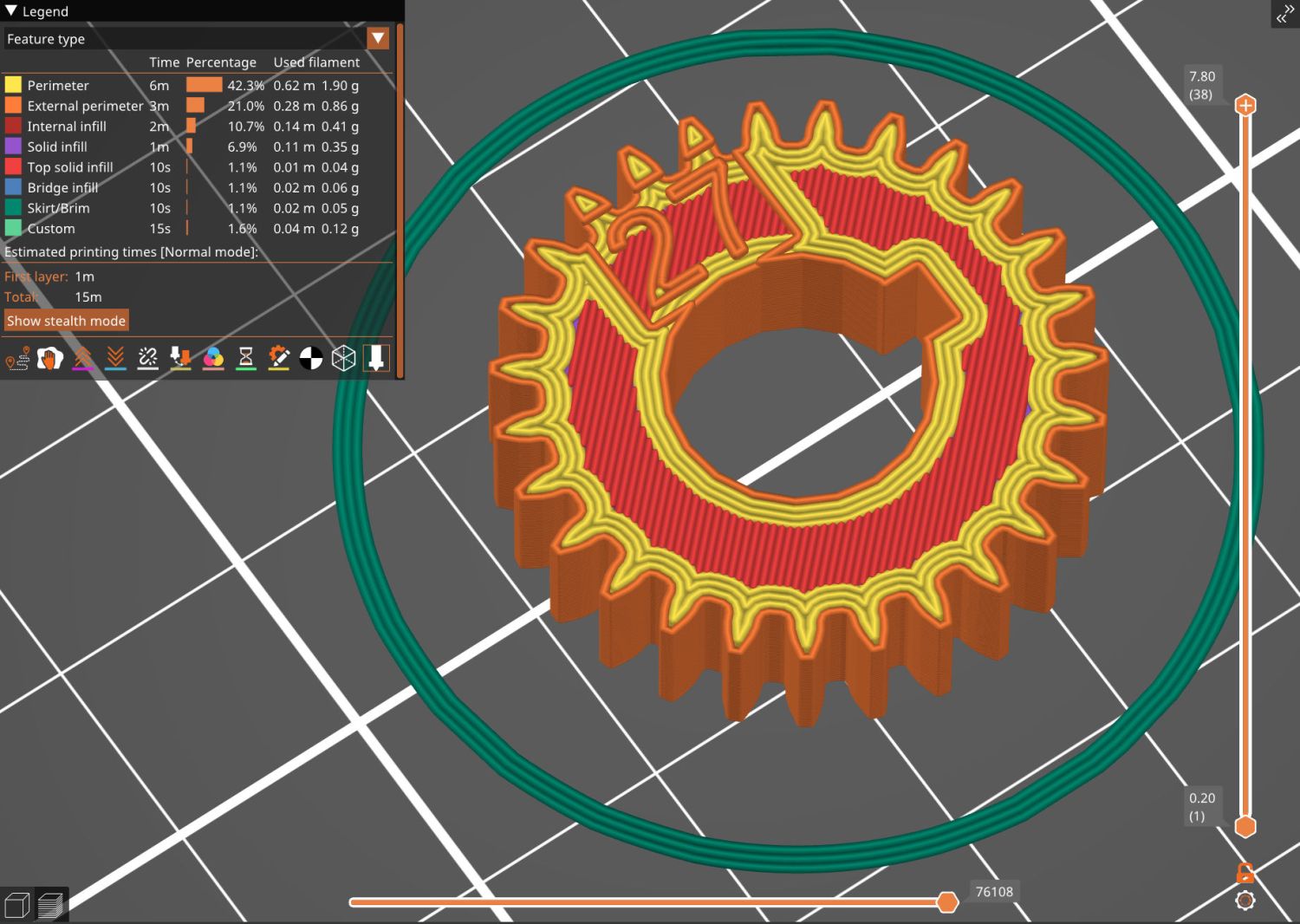Screen dimensions: 1300x924
Task: Toggle the center of mass indicator
Action: coord(311,357)
